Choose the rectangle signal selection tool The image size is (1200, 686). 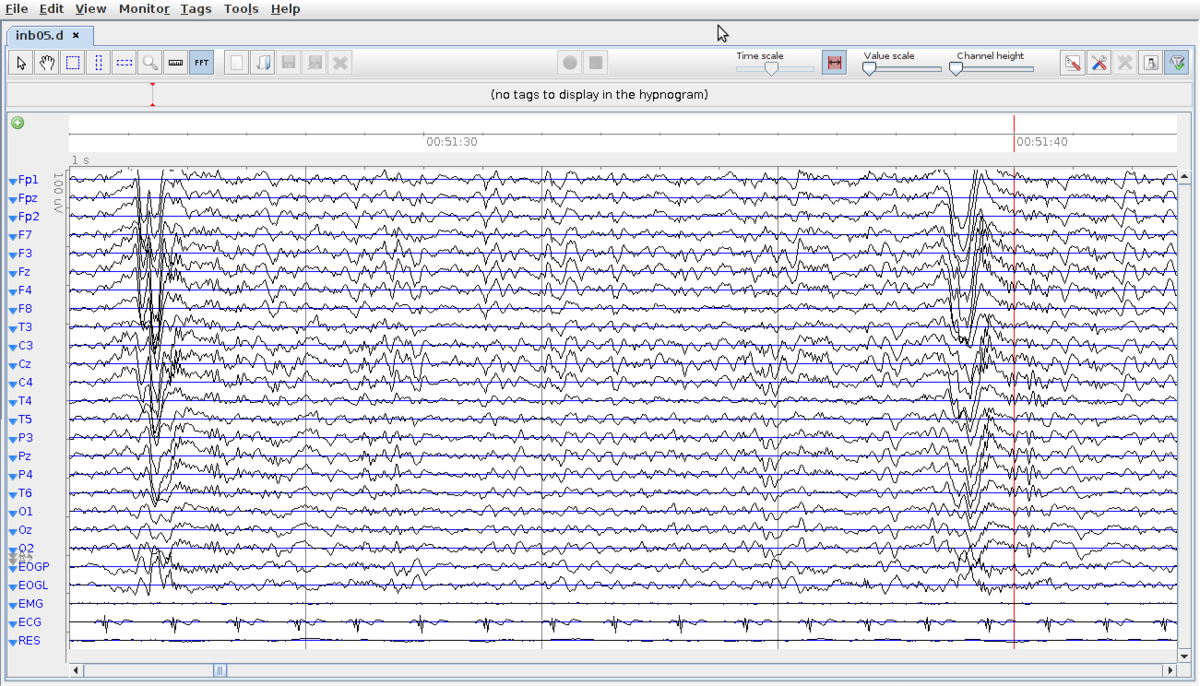pos(73,62)
